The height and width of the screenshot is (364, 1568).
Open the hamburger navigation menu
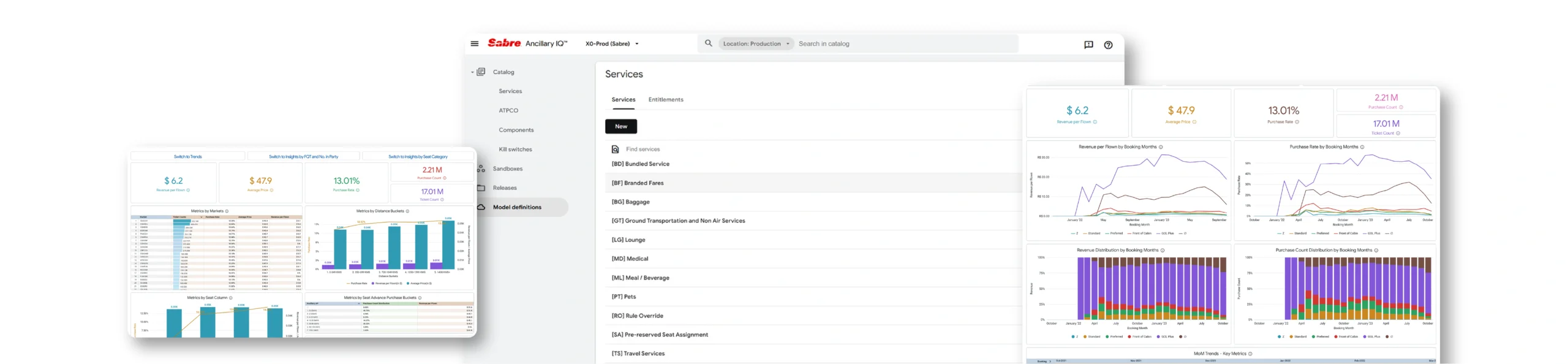[474, 44]
